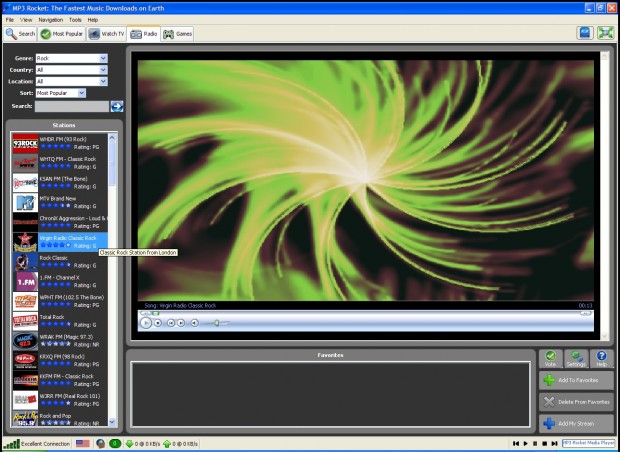Click the Vote button
The image size is (620, 452).
550,359
